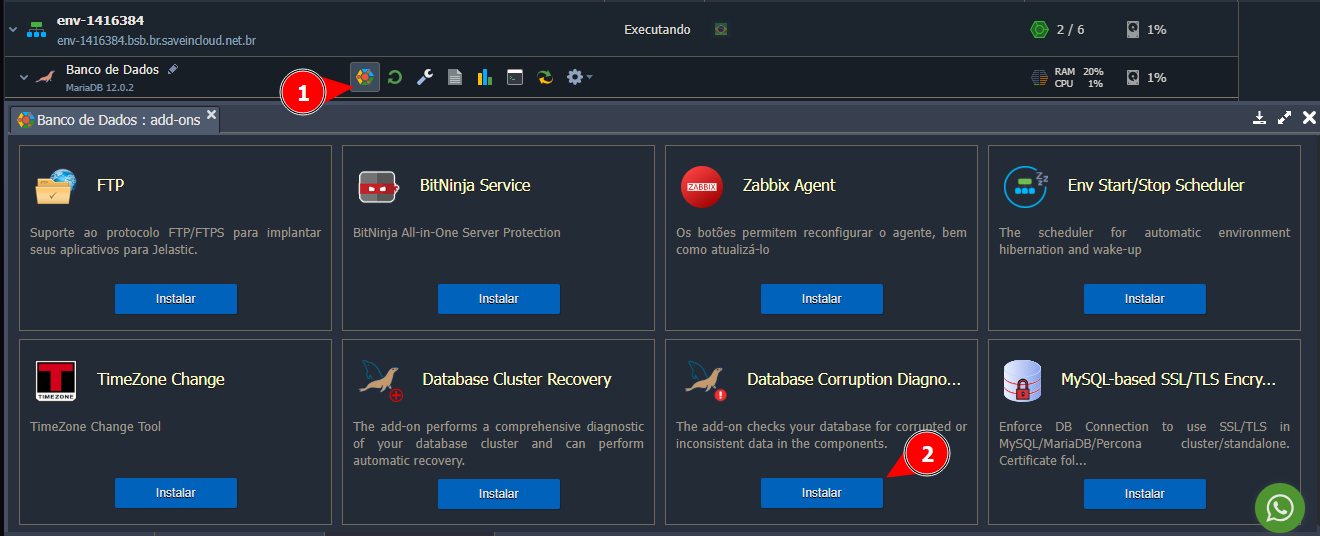Launch Web SSH terminal icon
Viewport: 1320px width, 536px height.
point(515,77)
